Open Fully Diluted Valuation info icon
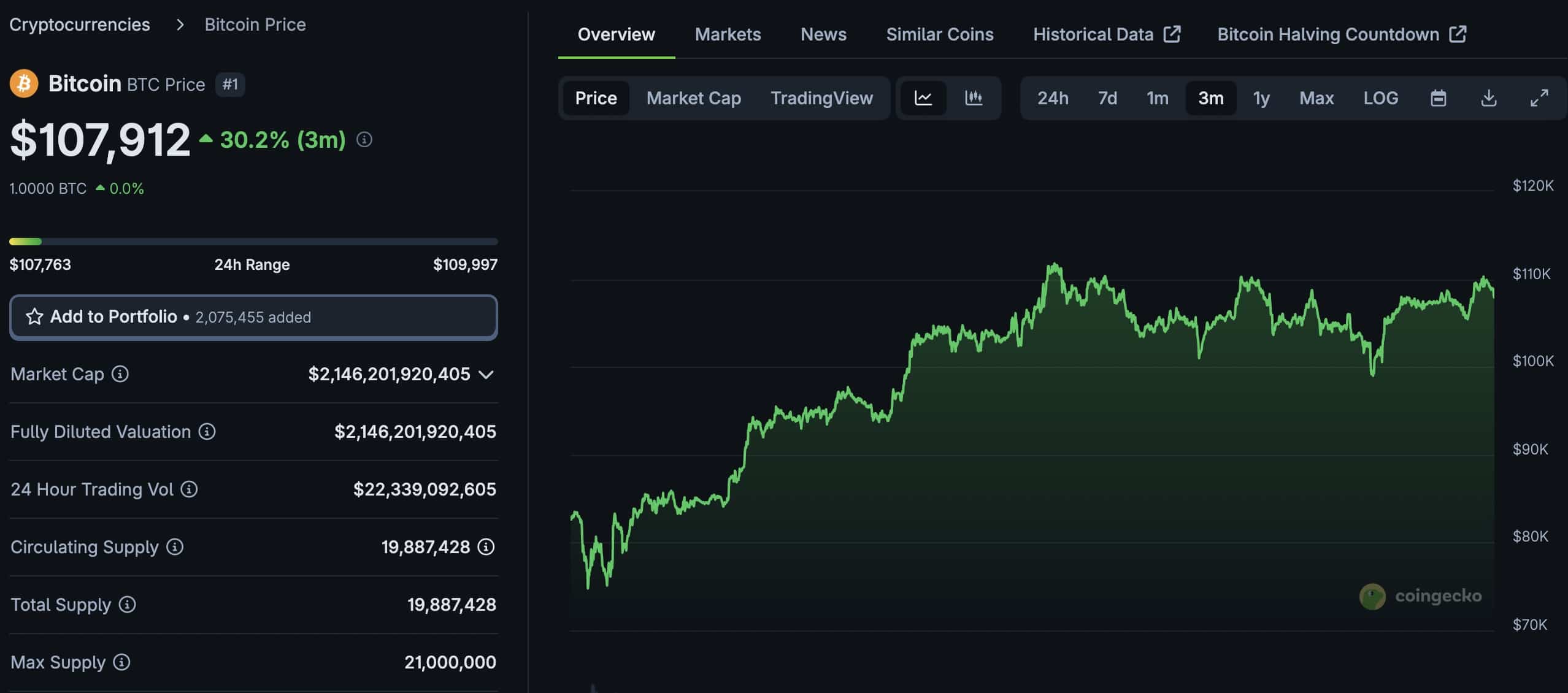This screenshot has width=1568, height=693. coord(207,432)
